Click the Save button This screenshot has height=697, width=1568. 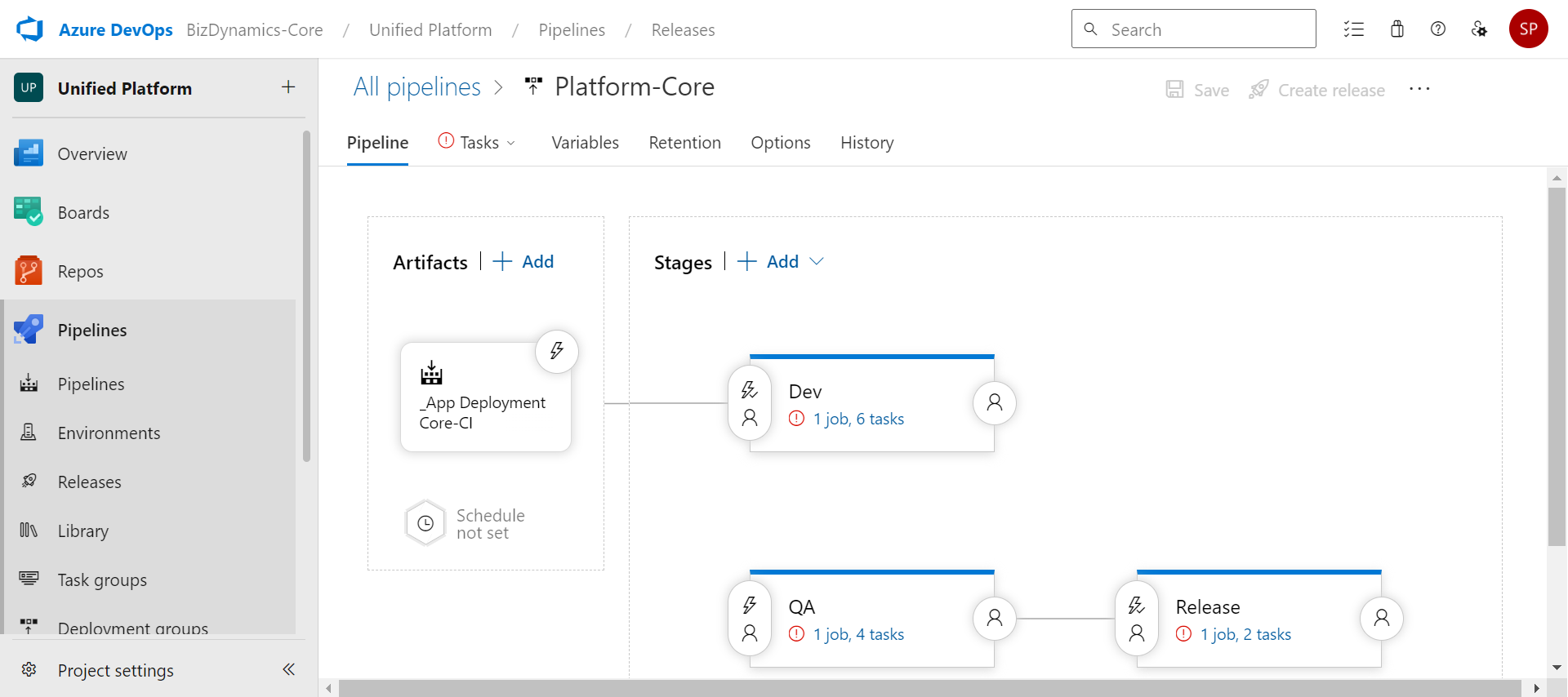coord(1197,90)
